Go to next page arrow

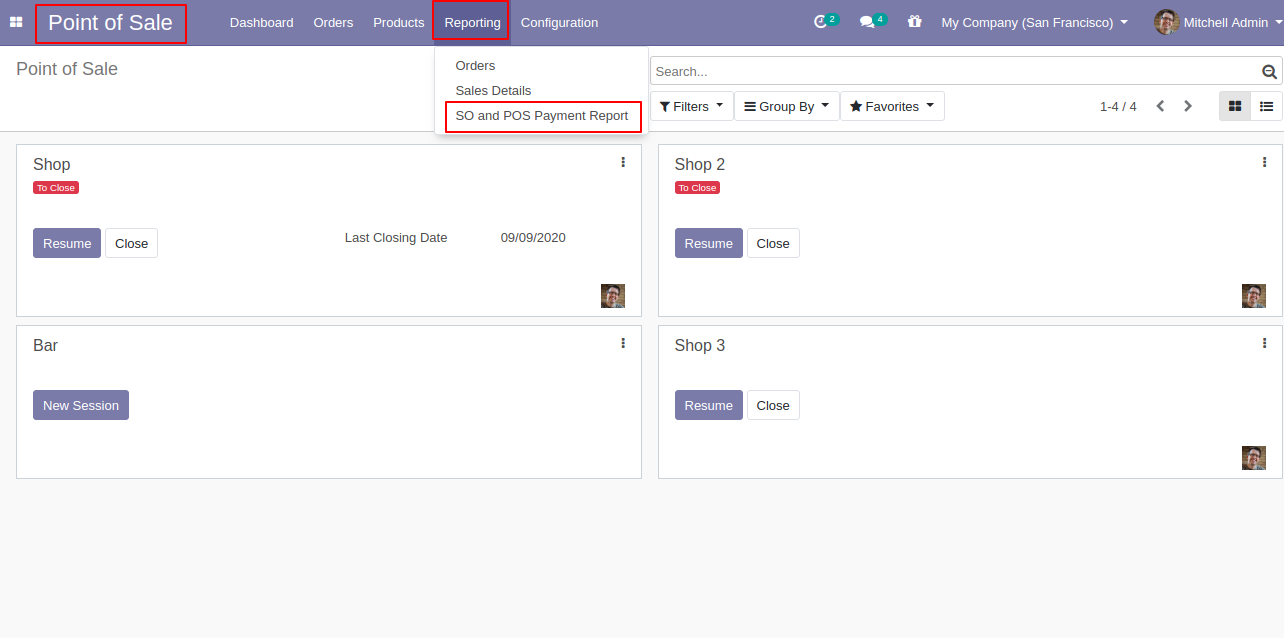pyautogui.click(x=1188, y=106)
